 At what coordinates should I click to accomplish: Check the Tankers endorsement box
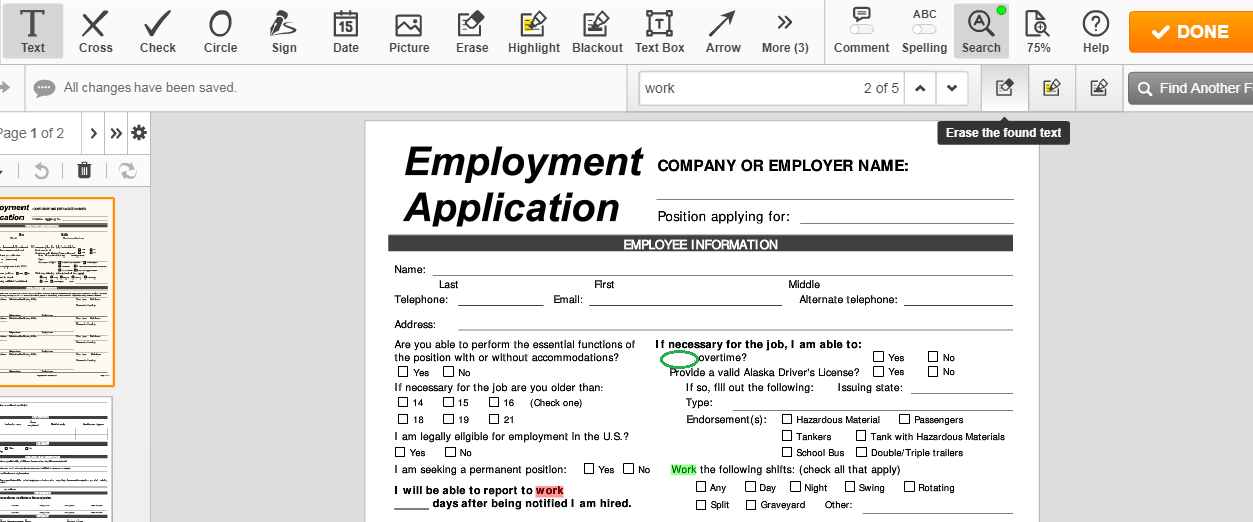point(787,436)
